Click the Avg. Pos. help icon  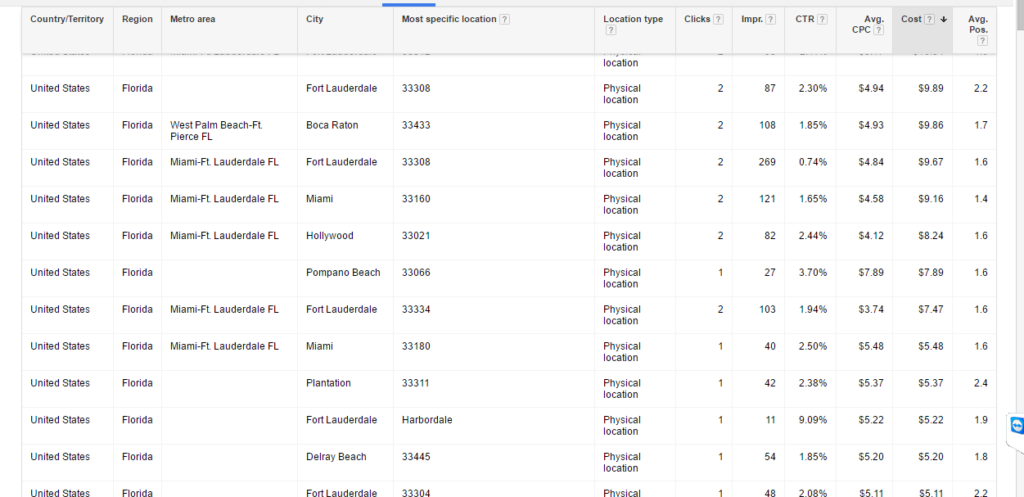click(x=981, y=41)
